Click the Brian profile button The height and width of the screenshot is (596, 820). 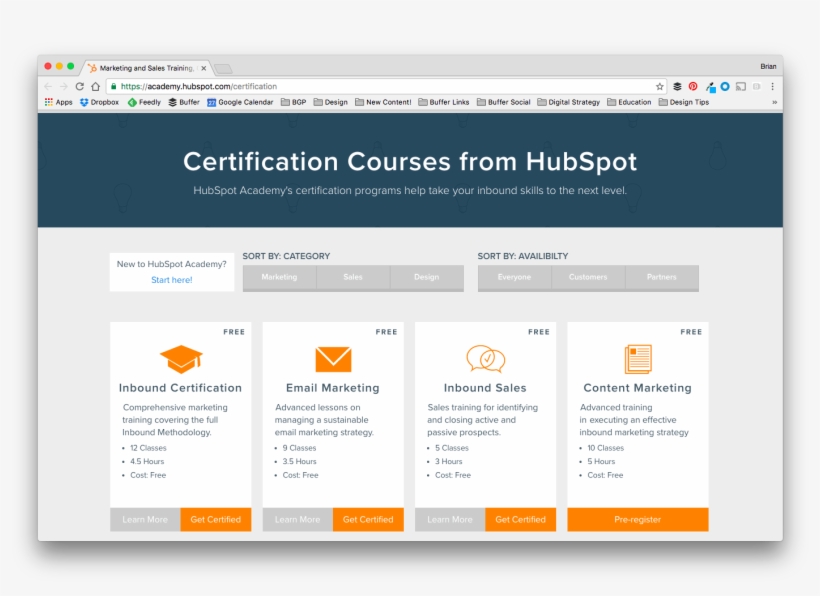click(x=768, y=66)
